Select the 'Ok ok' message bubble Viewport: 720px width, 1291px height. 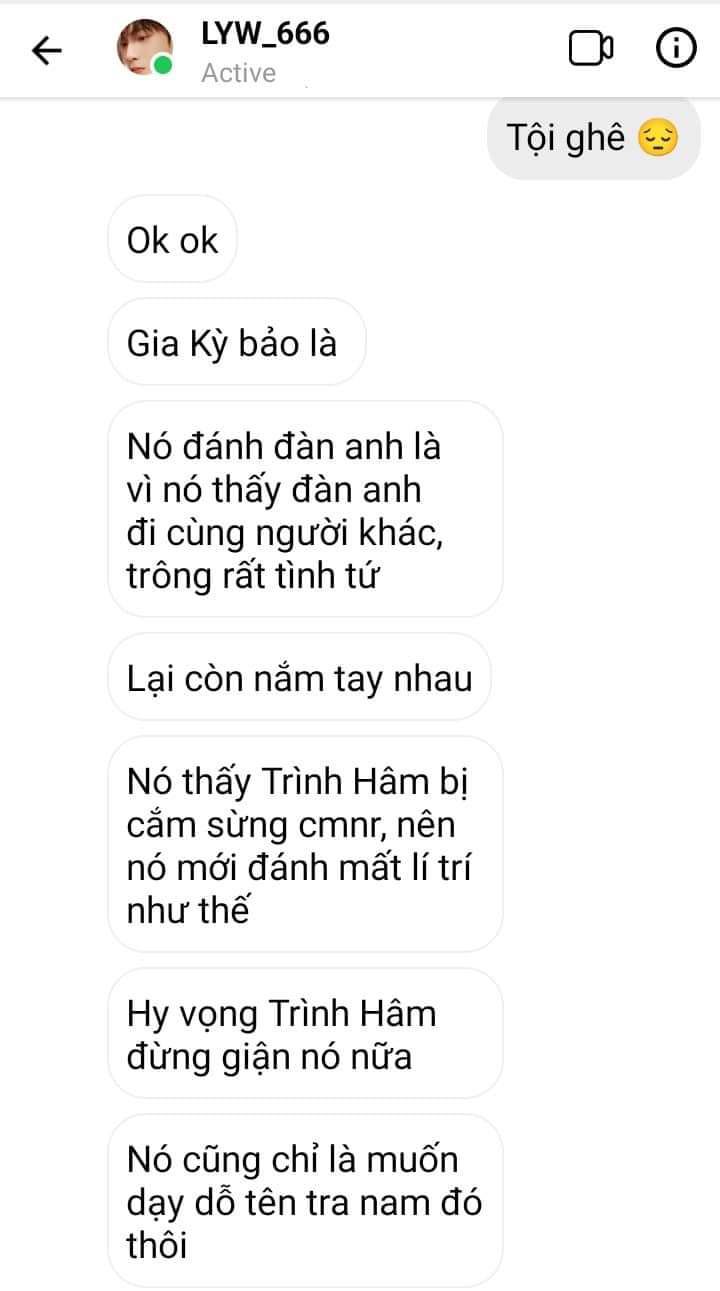pos(172,240)
